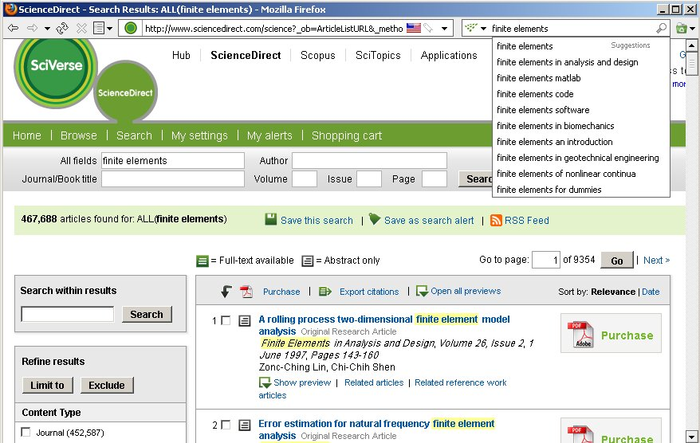Screen dimensions: 700x443
Task: Open the navigation history dropdown arrow
Action: 47,29
